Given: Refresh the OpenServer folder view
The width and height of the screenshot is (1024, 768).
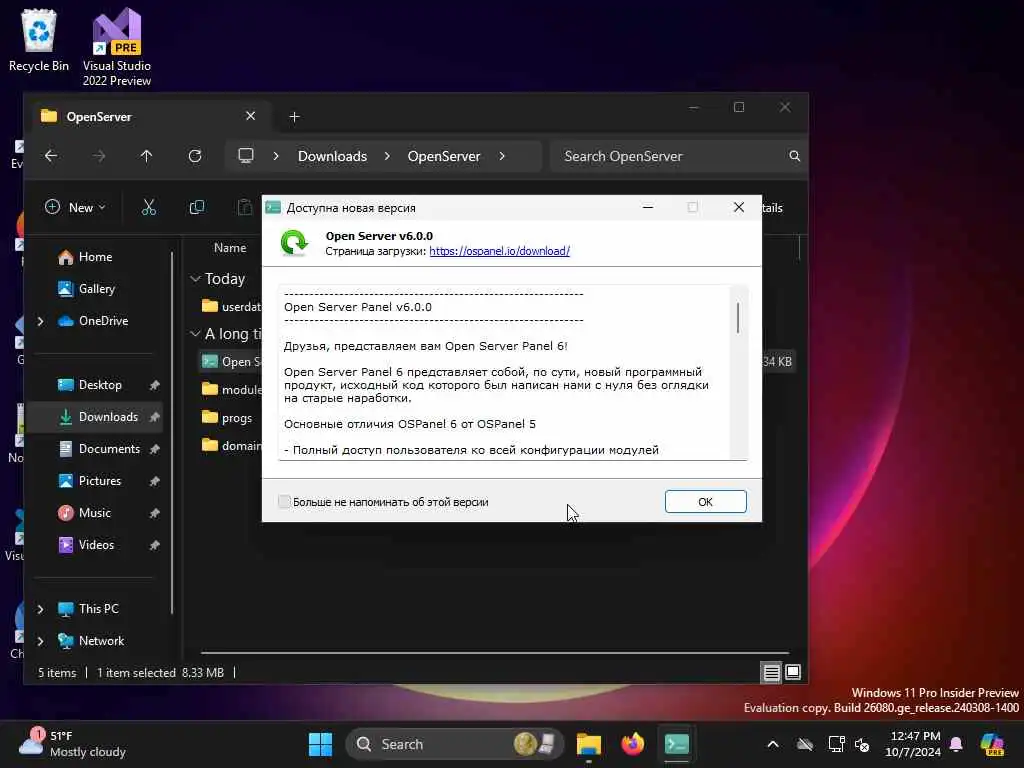Looking at the screenshot, I should pos(195,156).
